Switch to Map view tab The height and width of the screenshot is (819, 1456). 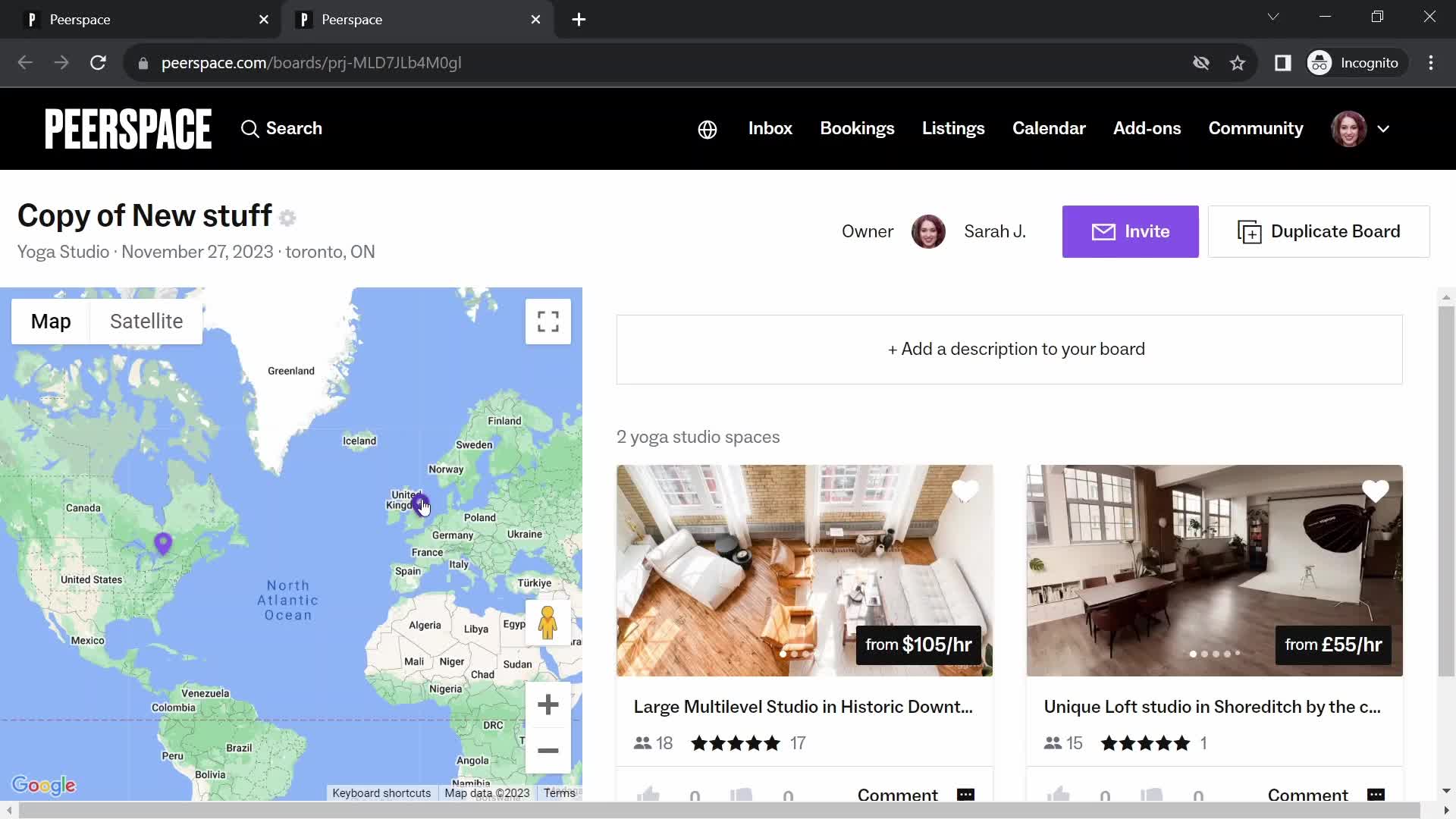click(x=50, y=320)
